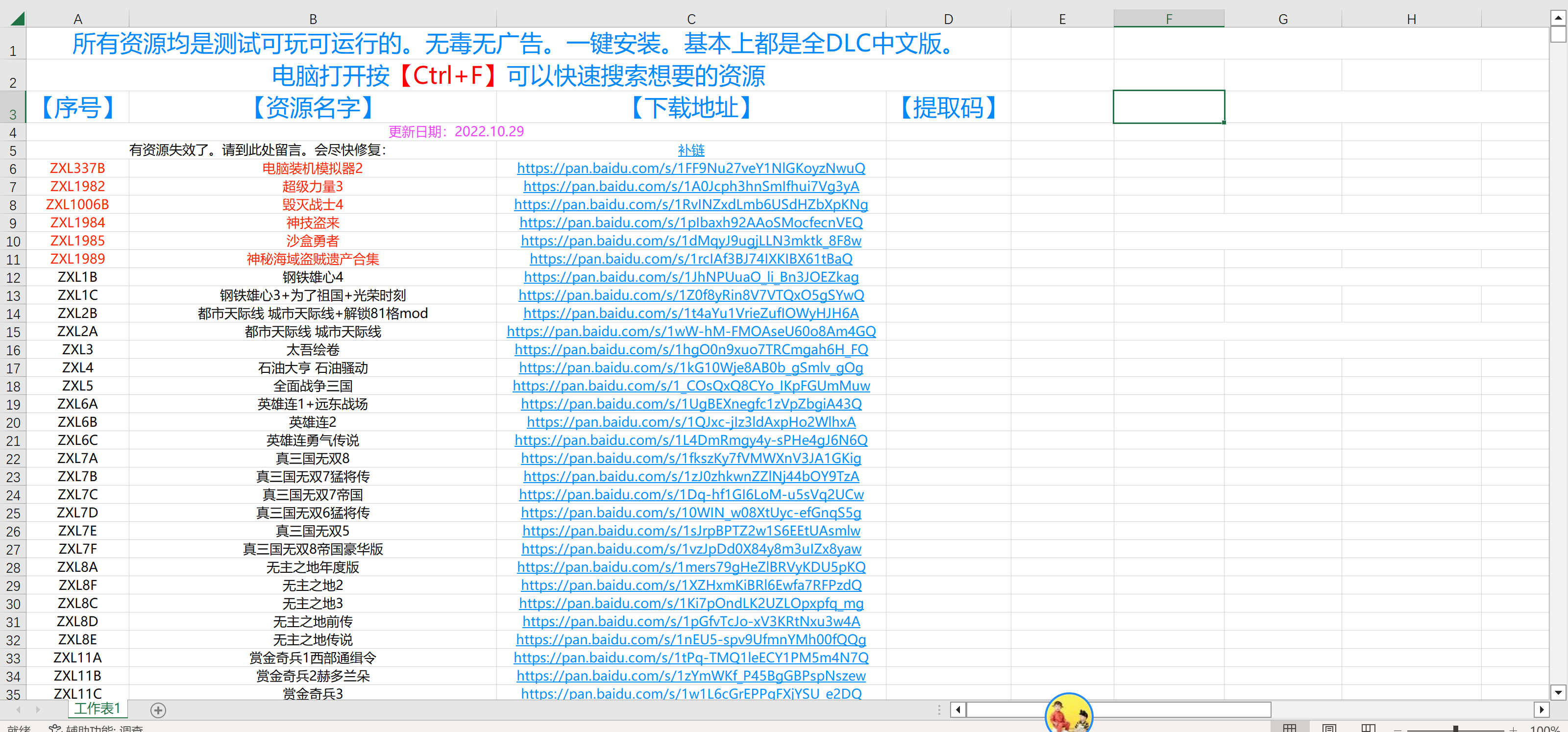The height and width of the screenshot is (732, 1568).
Task: Open the download link for 电脑装机模拟器2
Action: point(691,168)
